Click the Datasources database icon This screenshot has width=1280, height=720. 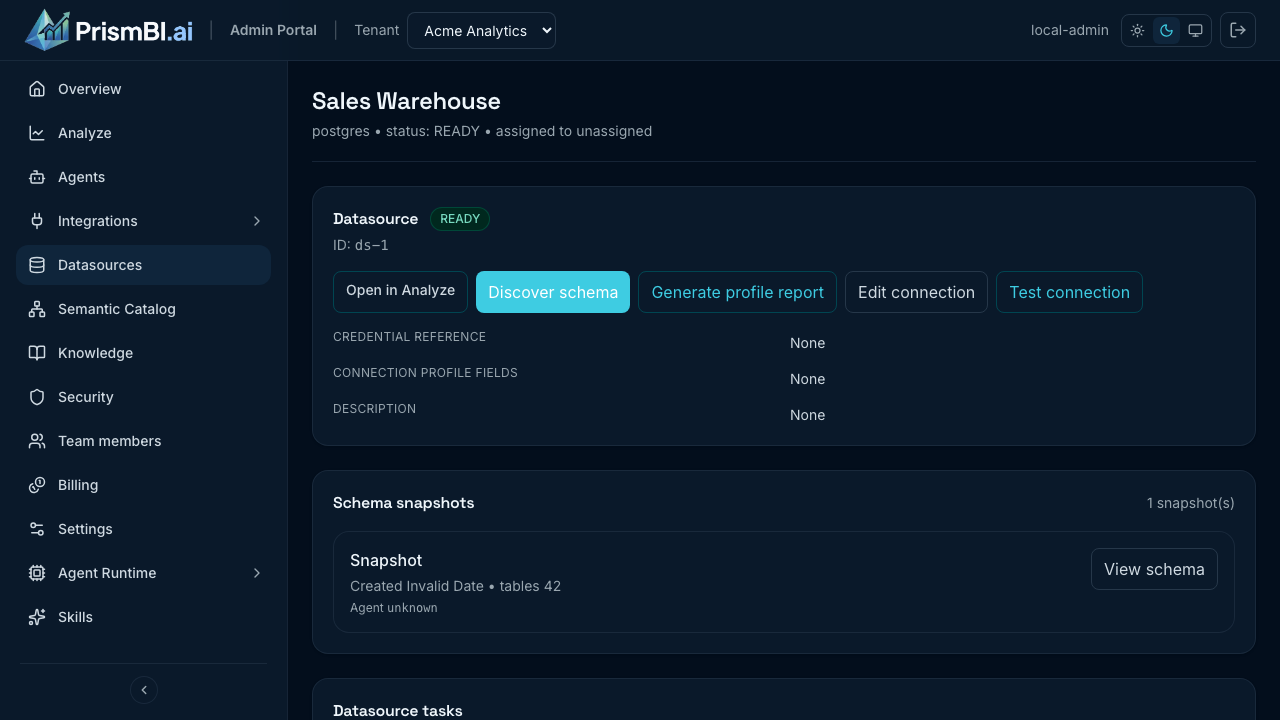(x=37, y=265)
